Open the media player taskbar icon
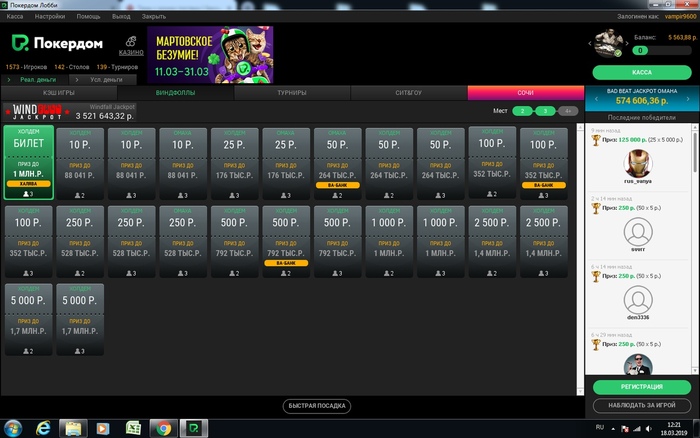The height and width of the screenshot is (438, 700). pyautogui.click(x=103, y=429)
